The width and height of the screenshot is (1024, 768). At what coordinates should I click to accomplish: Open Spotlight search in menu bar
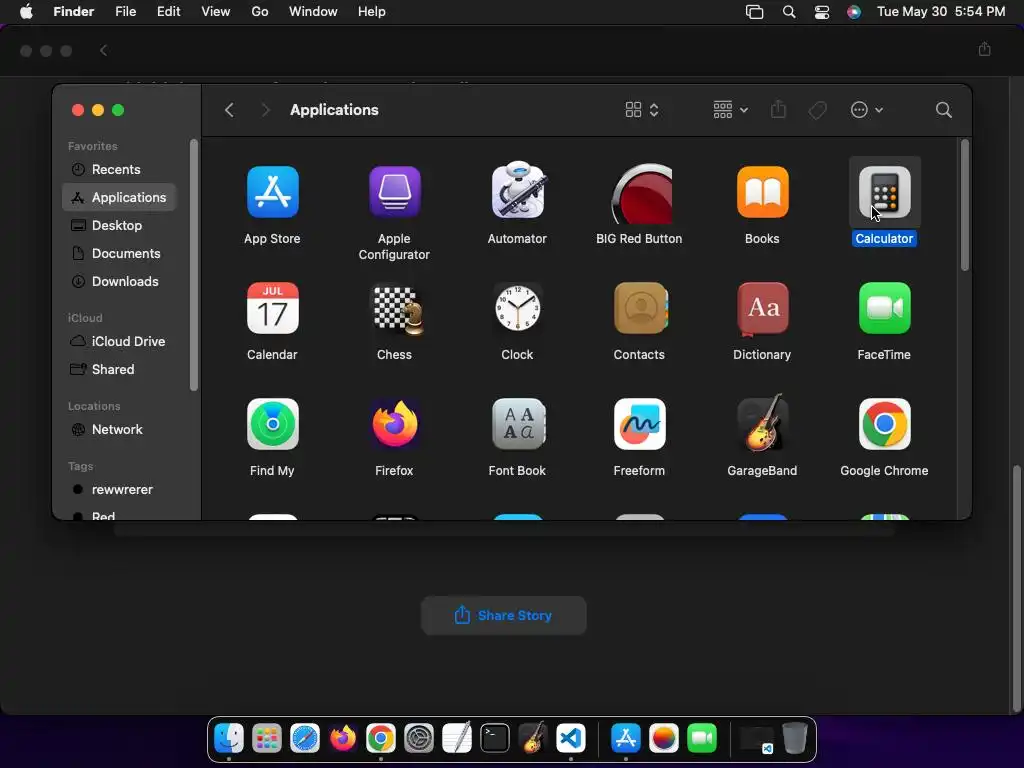coord(789,12)
